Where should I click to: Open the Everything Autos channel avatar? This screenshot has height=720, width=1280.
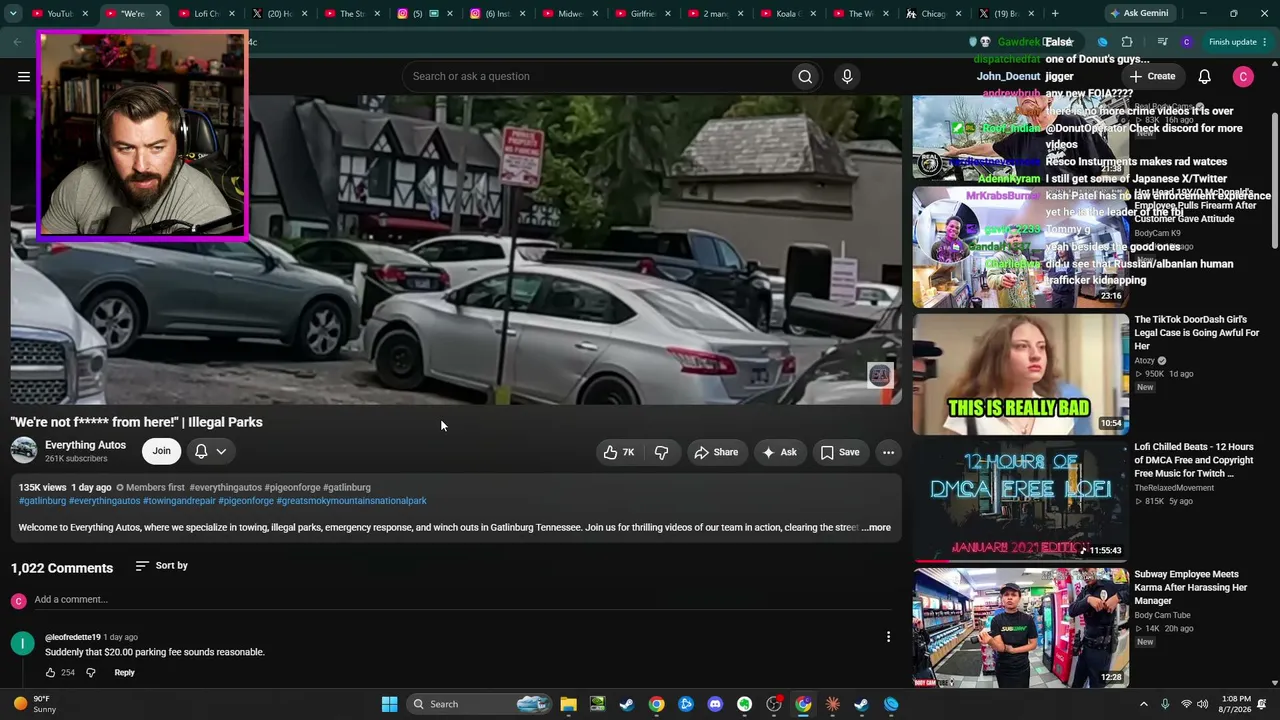[x=24, y=451]
